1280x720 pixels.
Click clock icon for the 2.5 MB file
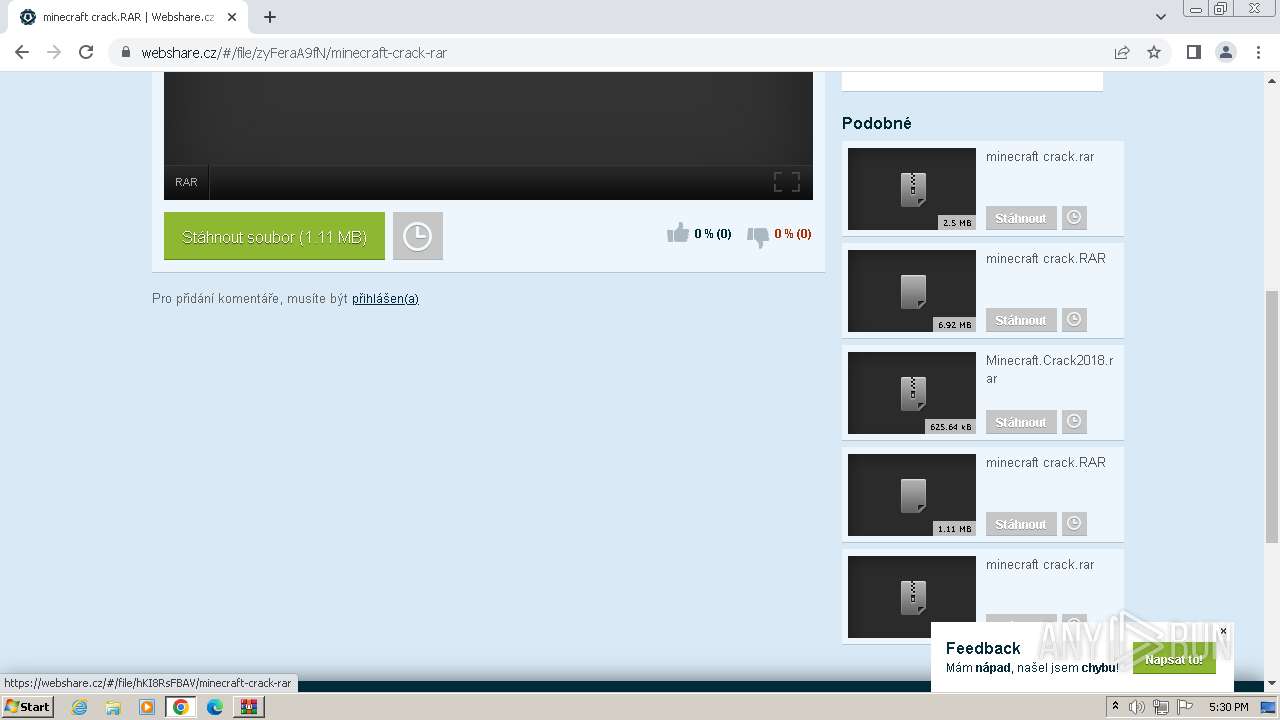(x=1074, y=218)
